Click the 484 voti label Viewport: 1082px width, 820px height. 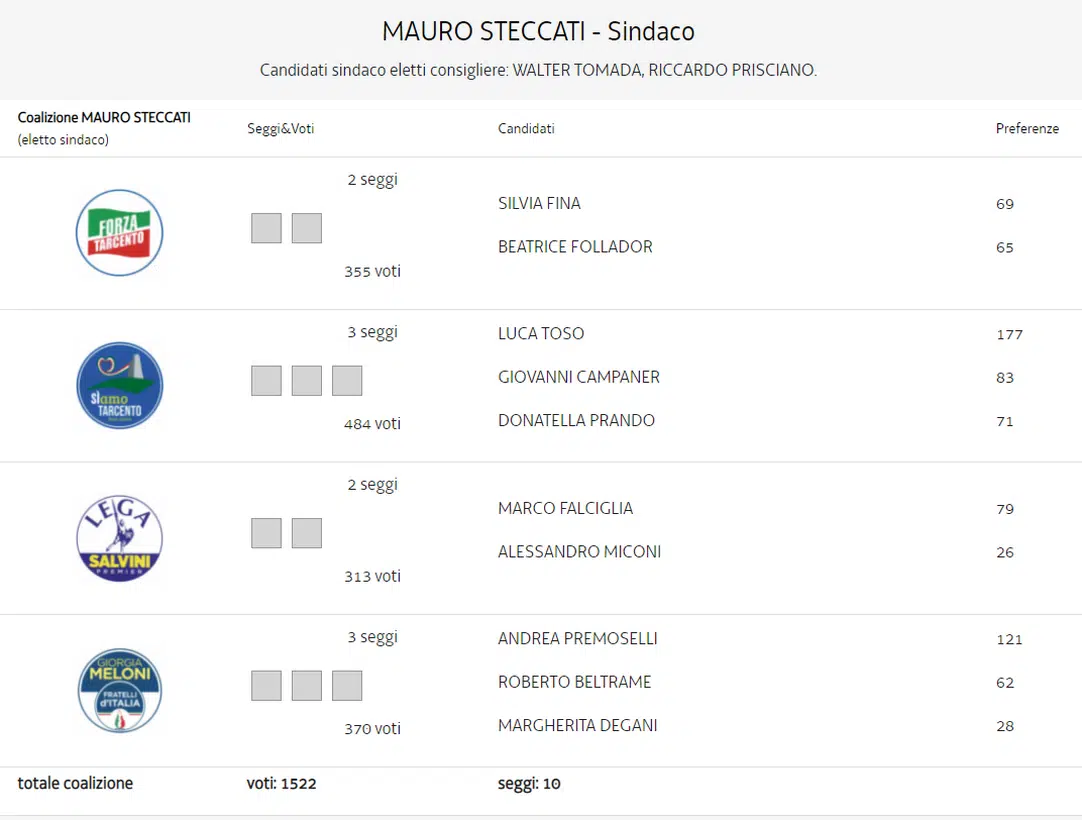click(x=372, y=424)
